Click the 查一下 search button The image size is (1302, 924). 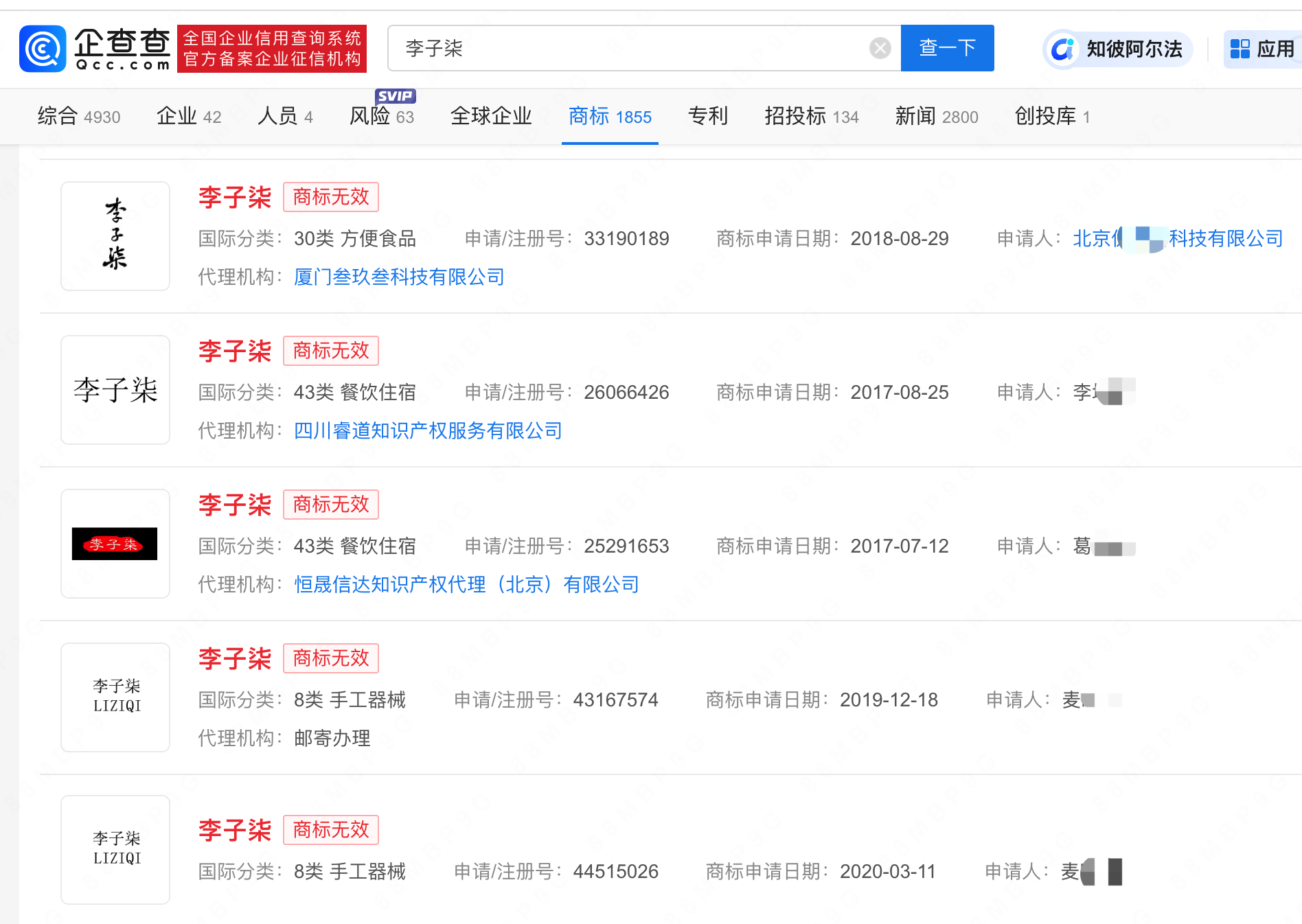[947, 48]
